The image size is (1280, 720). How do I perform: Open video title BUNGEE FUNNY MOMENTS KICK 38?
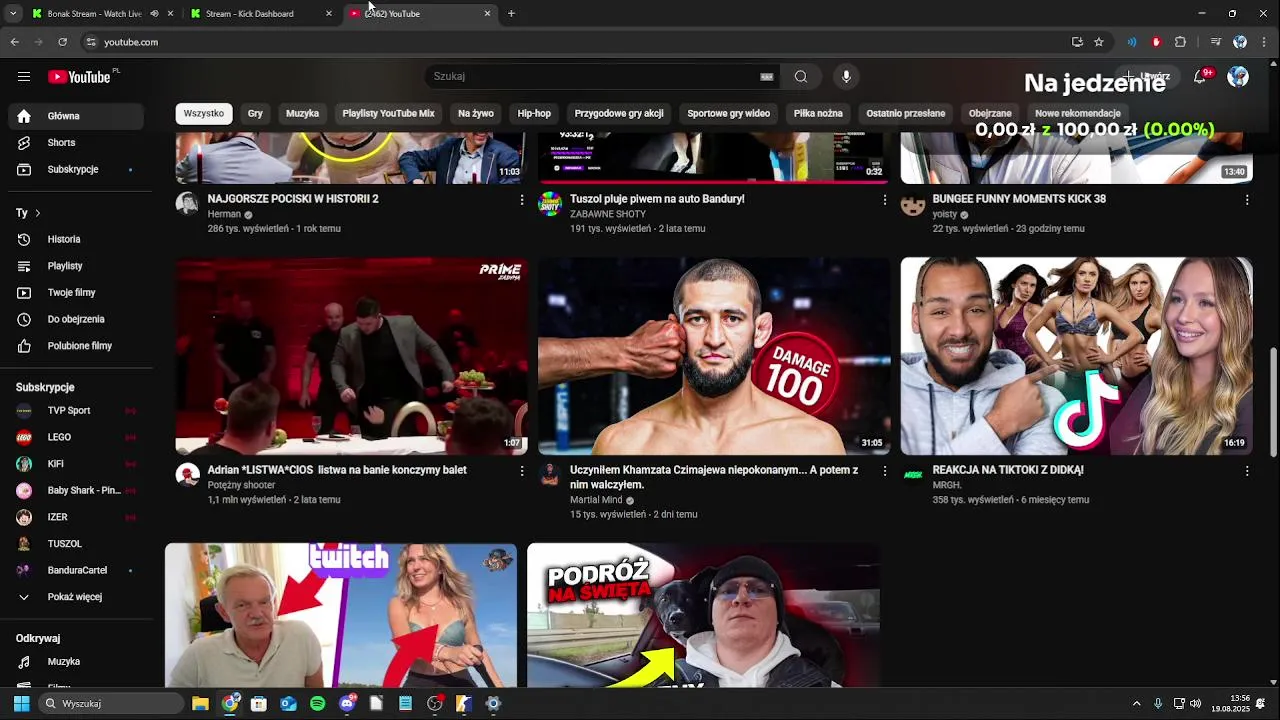point(1019,199)
